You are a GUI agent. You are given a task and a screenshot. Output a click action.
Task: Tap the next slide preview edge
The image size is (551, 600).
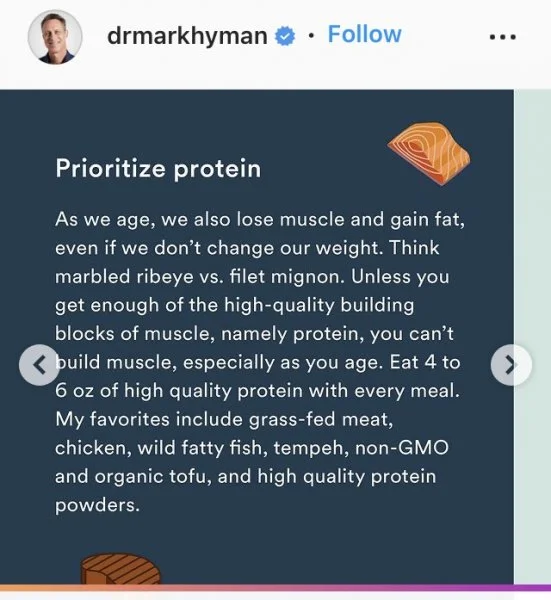point(533,337)
